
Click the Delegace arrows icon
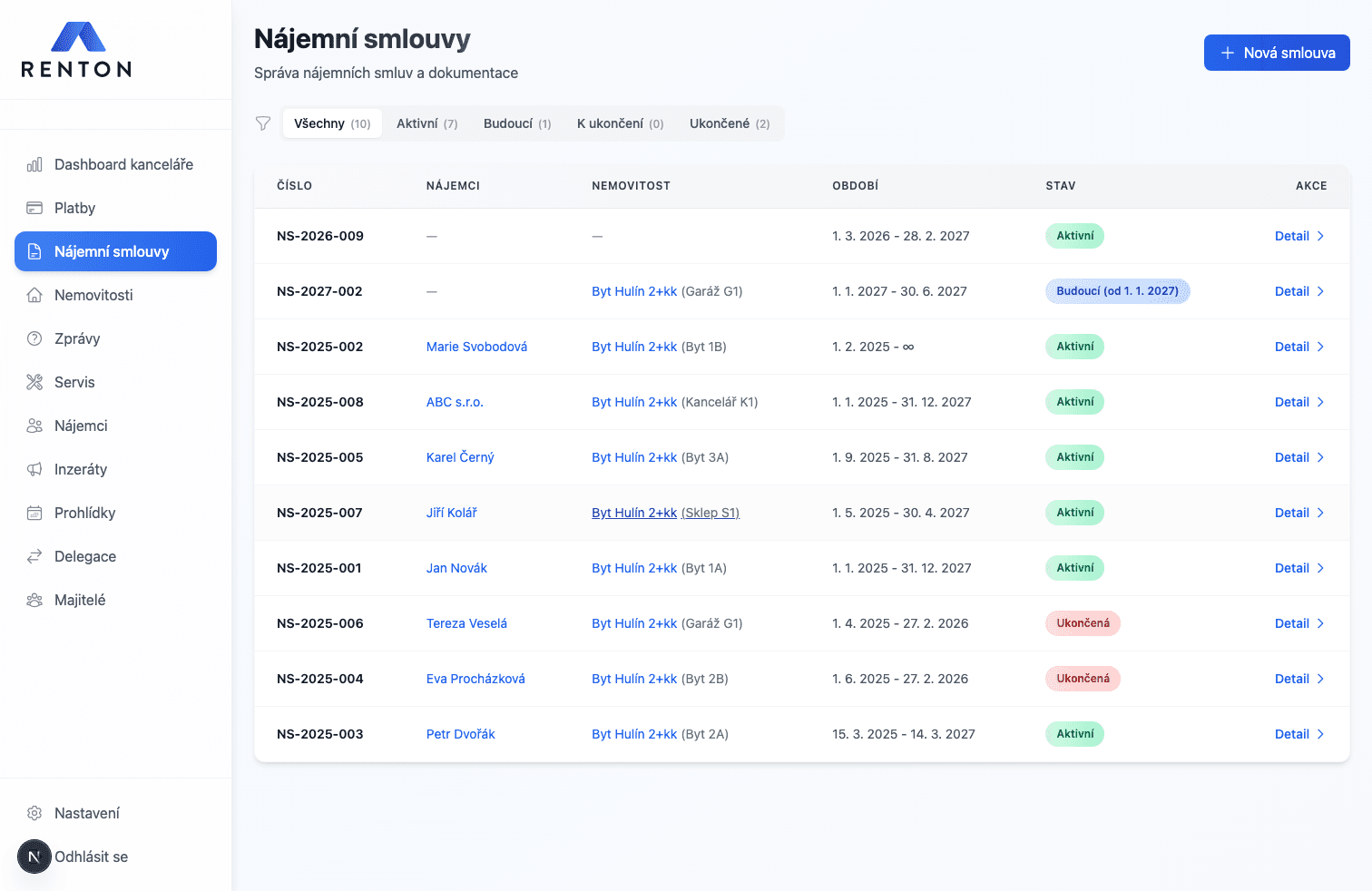(x=34, y=556)
